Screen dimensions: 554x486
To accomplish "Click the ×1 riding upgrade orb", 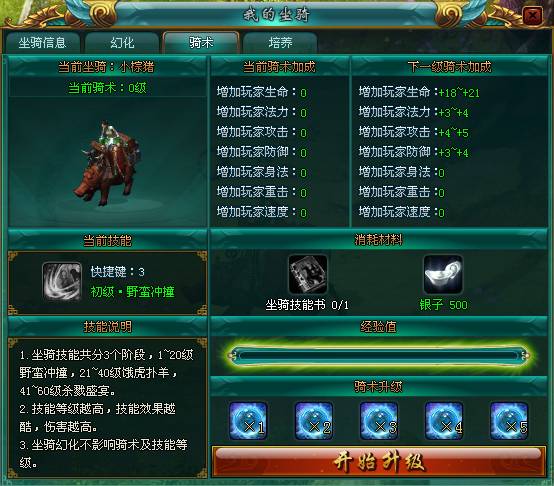I will (248, 420).
